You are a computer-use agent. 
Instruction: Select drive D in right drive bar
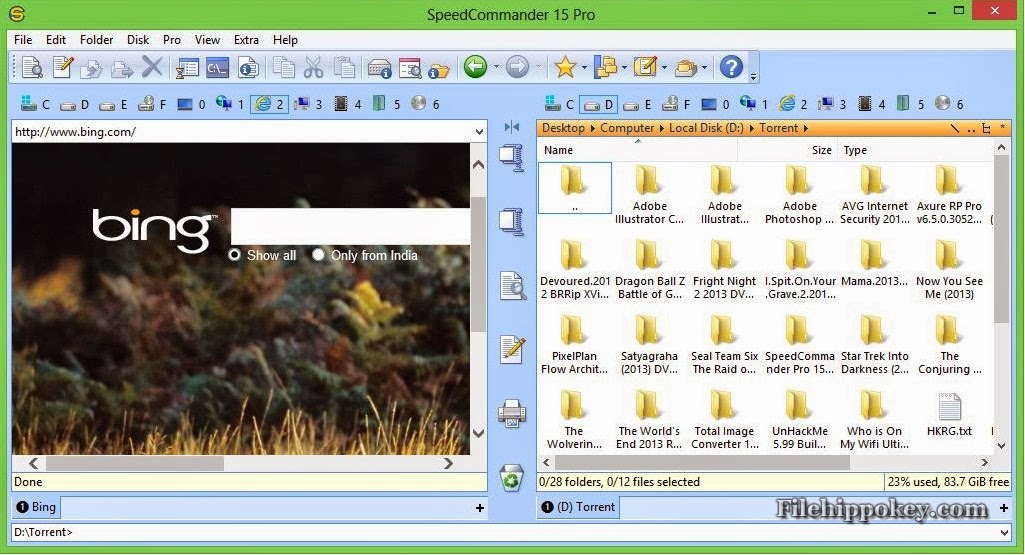coord(599,104)
